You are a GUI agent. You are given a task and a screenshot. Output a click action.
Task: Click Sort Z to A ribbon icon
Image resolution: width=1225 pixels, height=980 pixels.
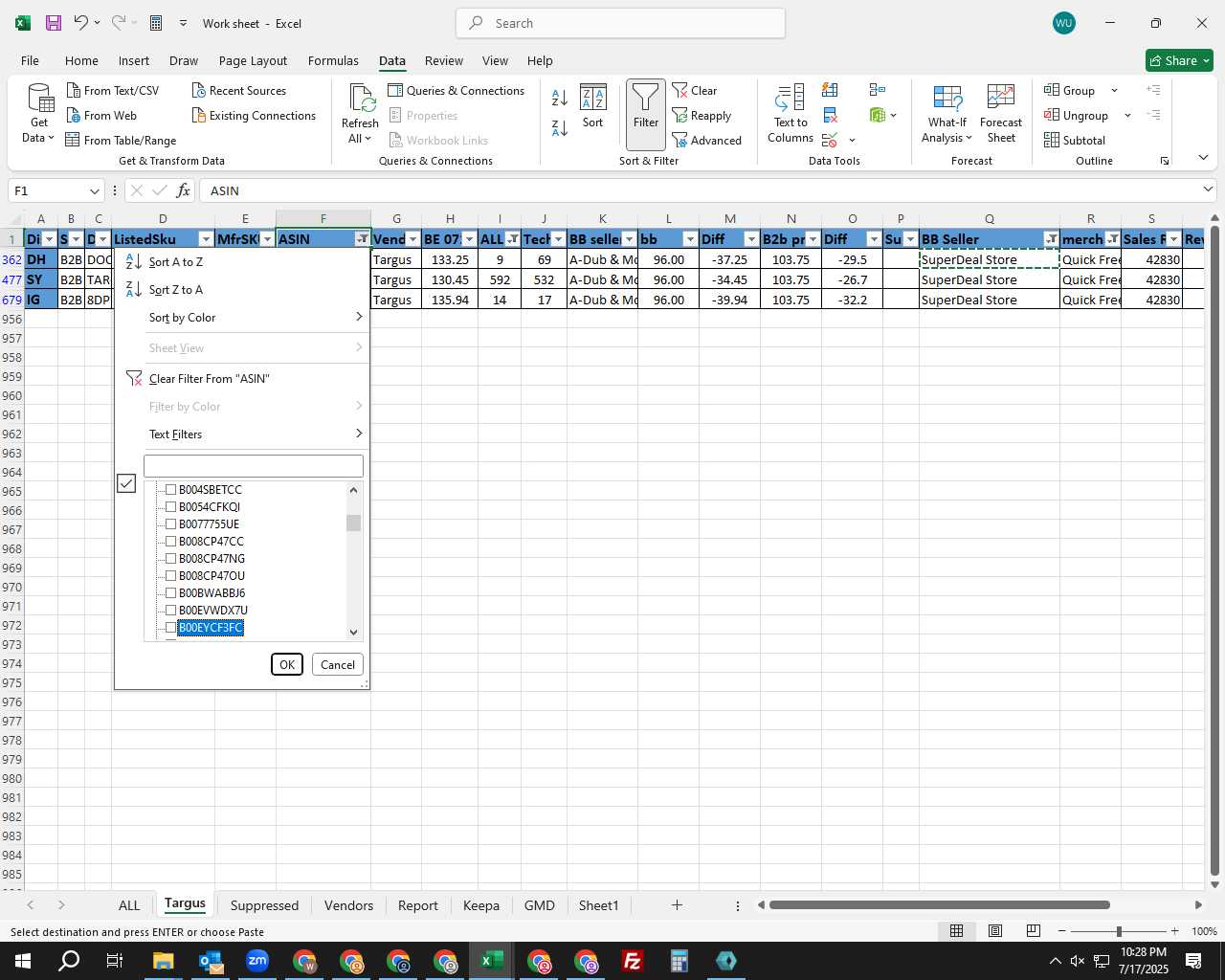click(560, 127)
